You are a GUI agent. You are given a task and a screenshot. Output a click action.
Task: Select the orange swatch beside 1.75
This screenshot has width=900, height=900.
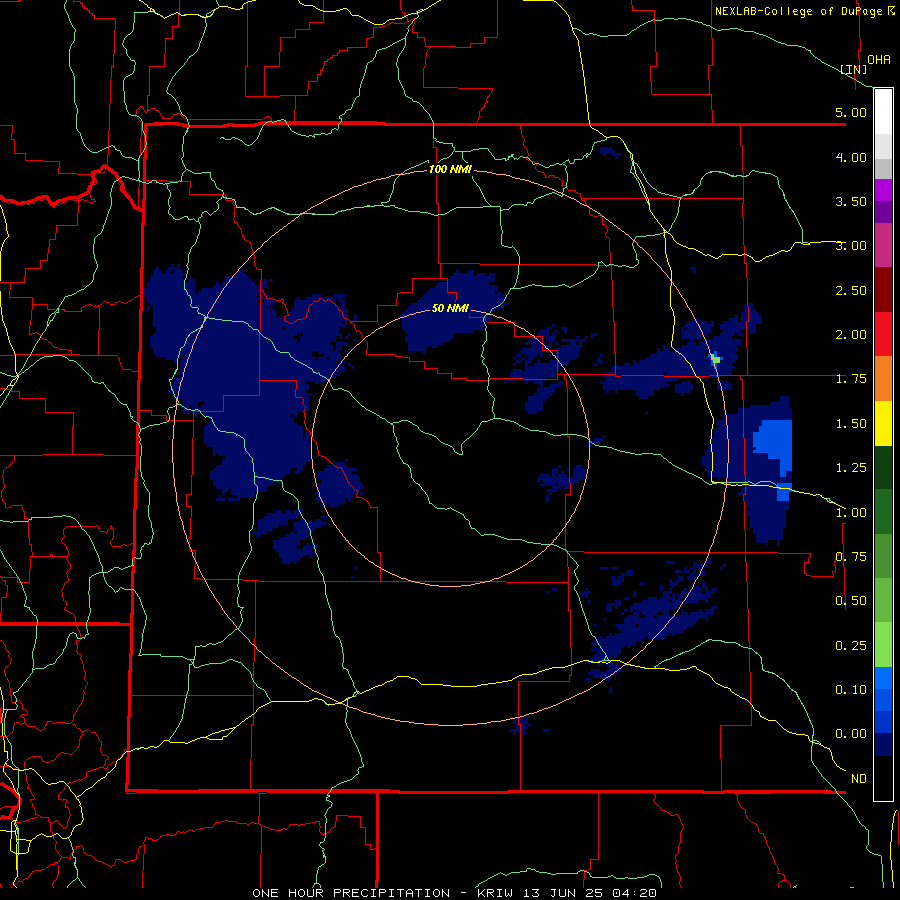click(883, 379)
